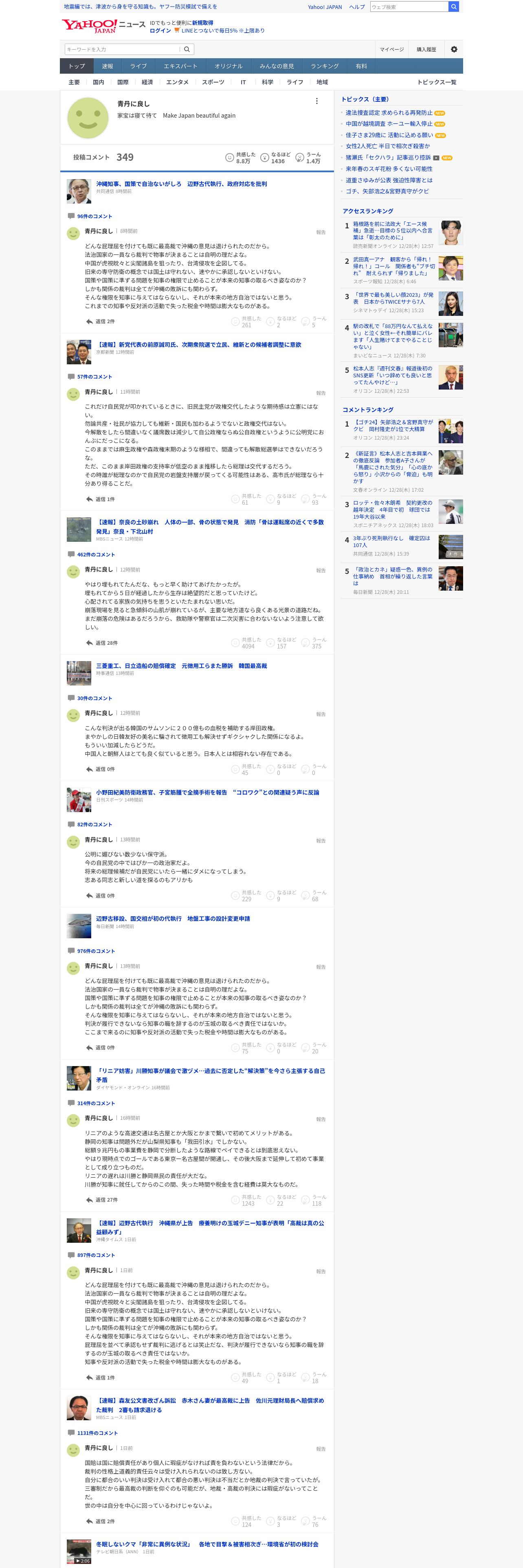The image size is (523, 1568).
Task: Open the ランキング tab
Action: [325, 66]
